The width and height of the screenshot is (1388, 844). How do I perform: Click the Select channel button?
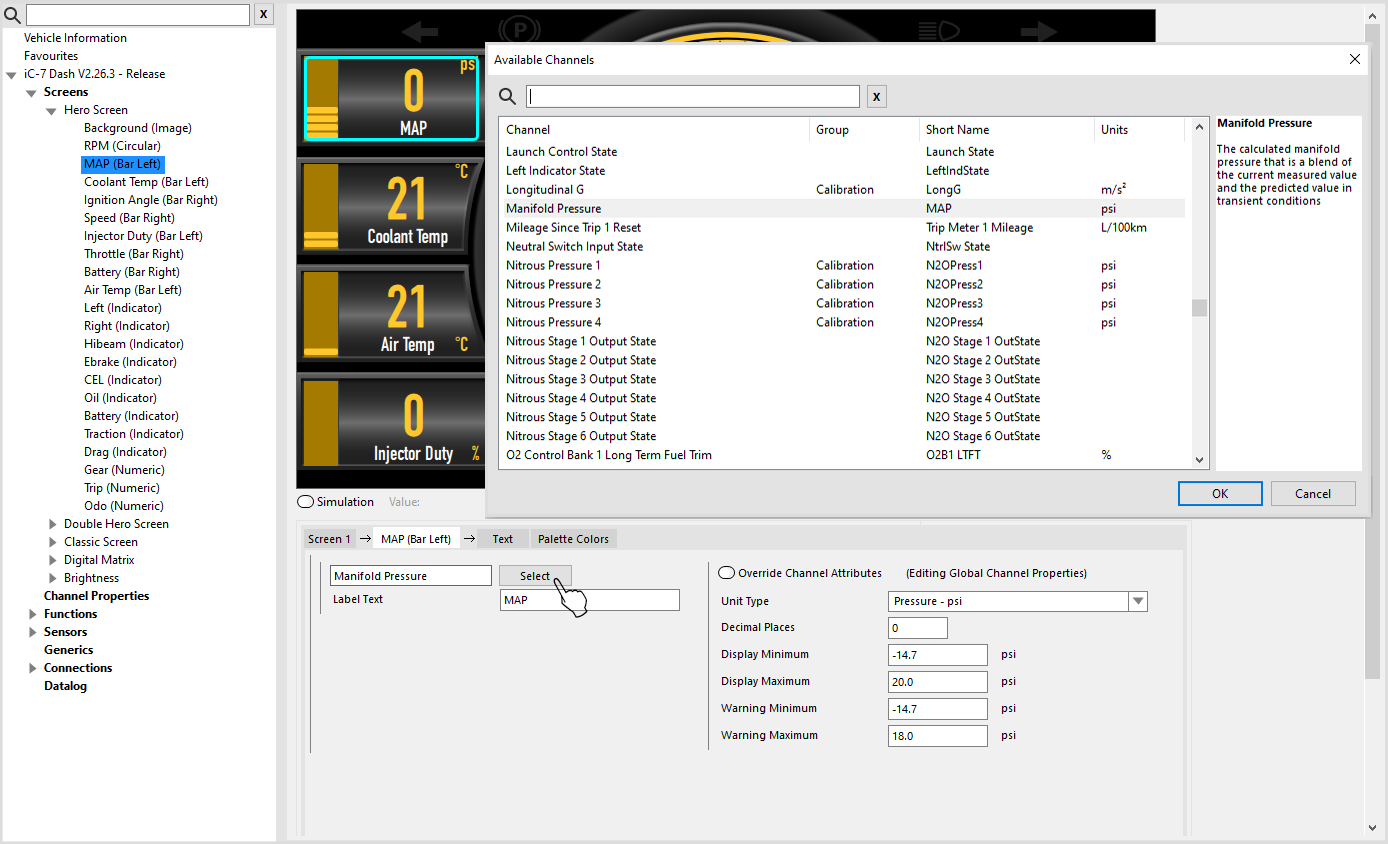tap(535, 576)
